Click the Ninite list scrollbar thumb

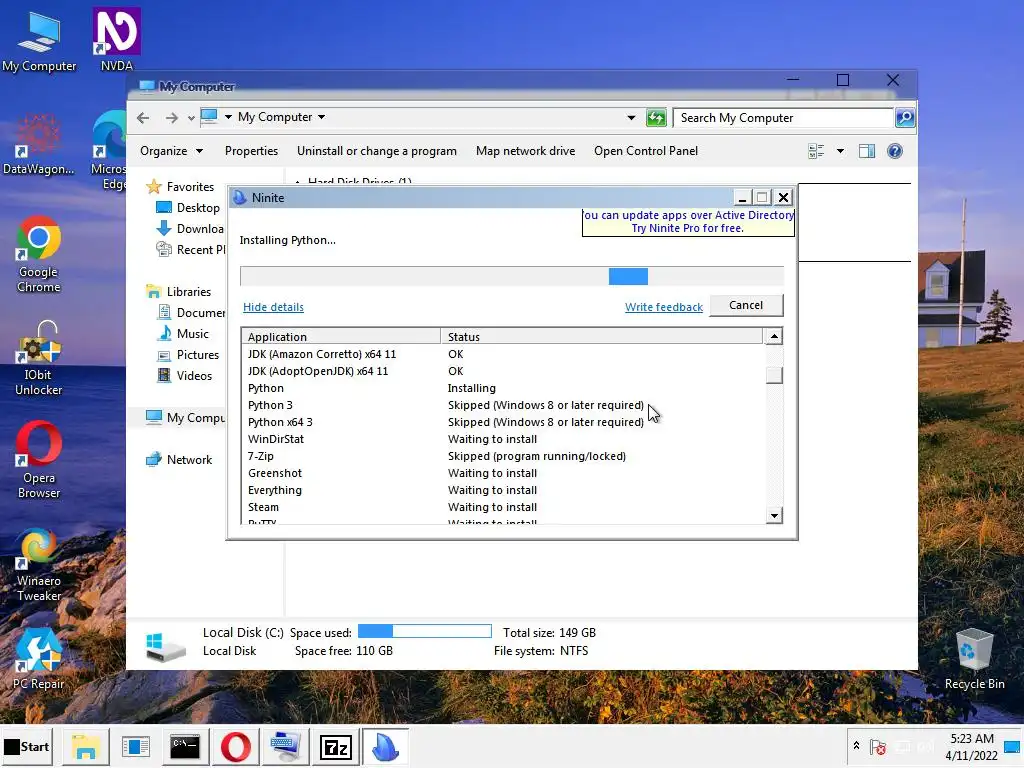tap(774, 375)
